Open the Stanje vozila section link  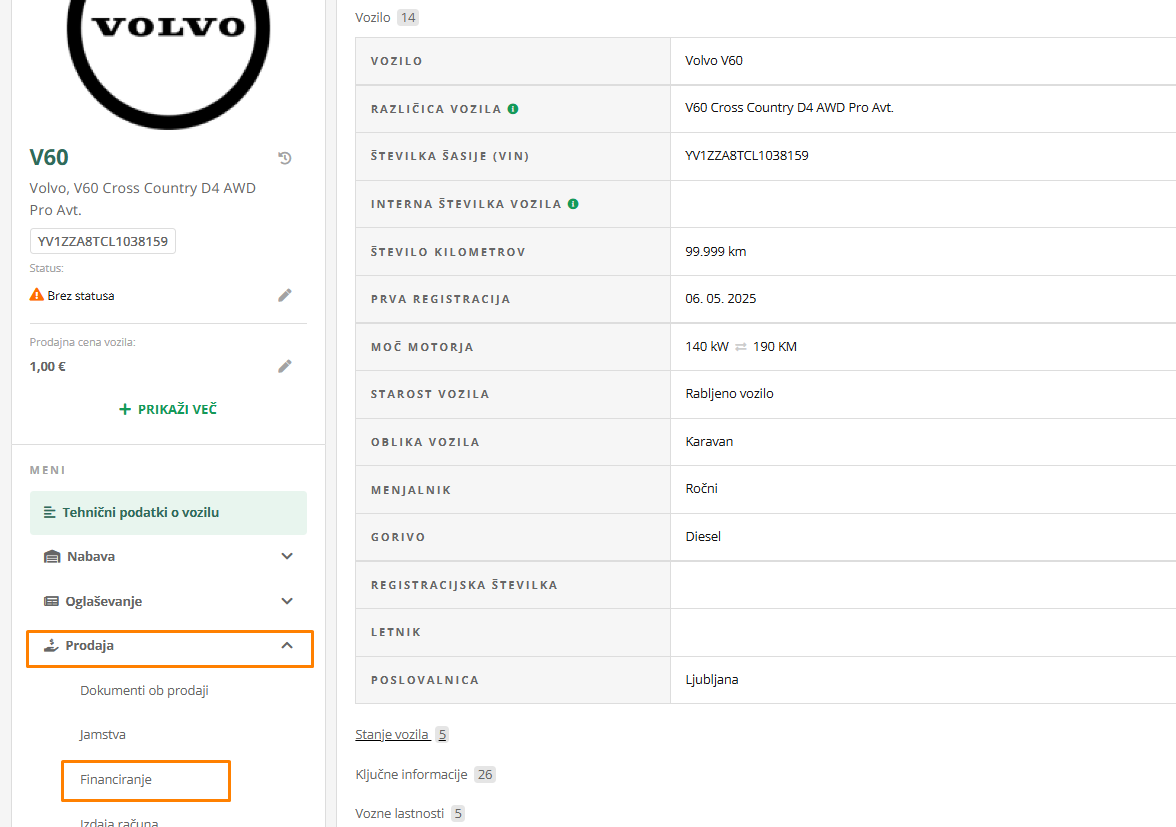click(393, 735)
